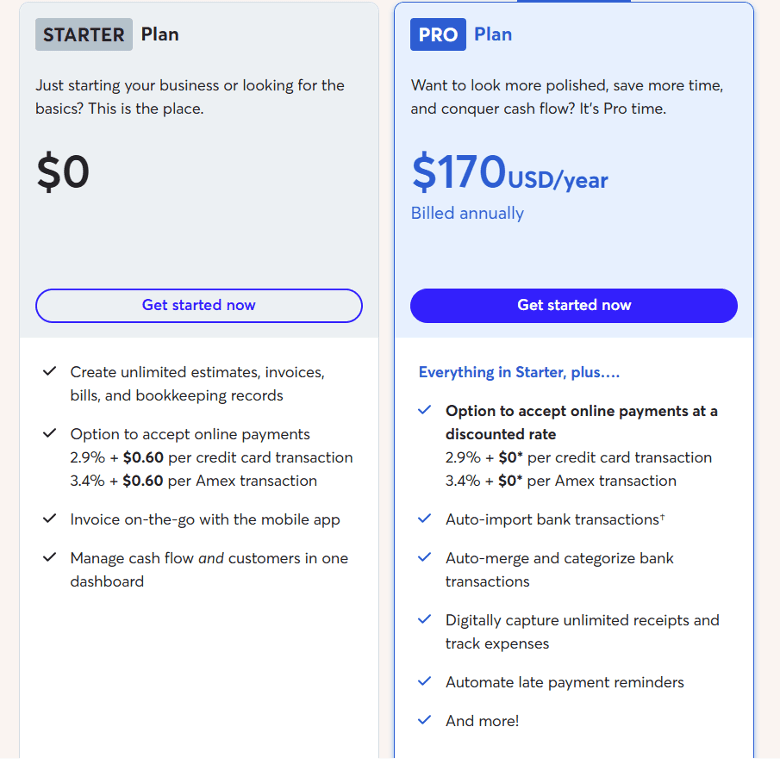Click the blue PRO plan badge

pyautogui.click(x=438, y=34)
